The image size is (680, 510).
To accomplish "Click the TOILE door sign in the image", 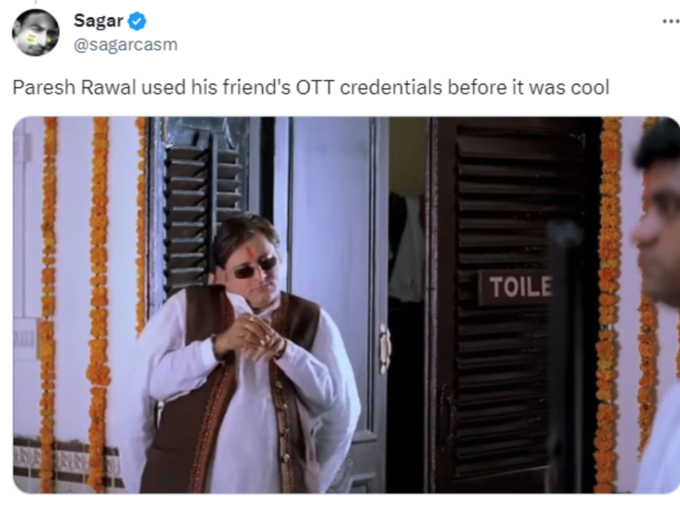I will [515, 287].
